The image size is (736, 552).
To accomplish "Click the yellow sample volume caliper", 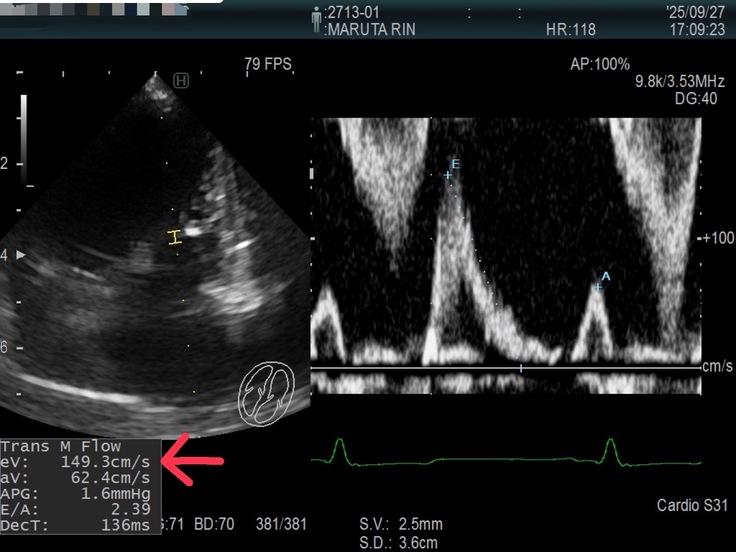I will (x=175, y=237).
